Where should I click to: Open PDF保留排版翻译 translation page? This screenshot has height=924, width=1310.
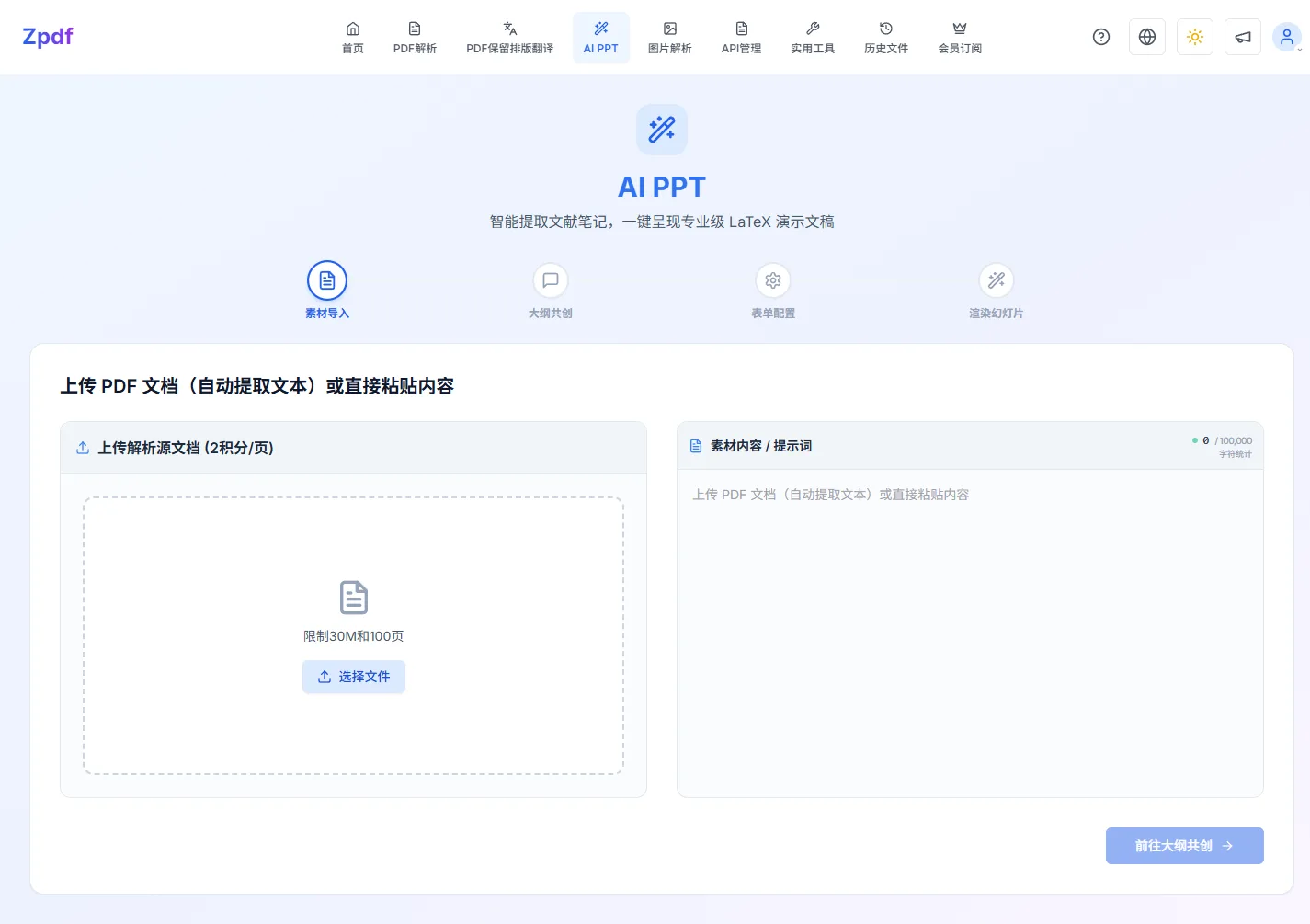pos(509,38)
